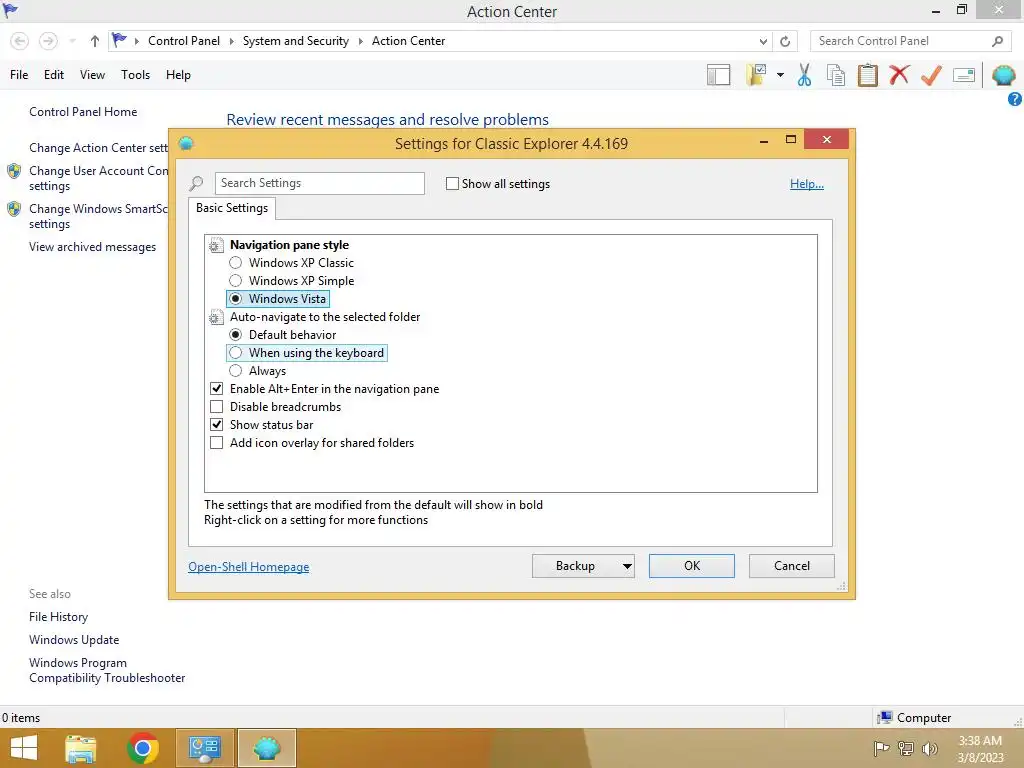The height and width of the screenshot is (768, 1024).
Task: Open the Edit menu
Action: 54,75
